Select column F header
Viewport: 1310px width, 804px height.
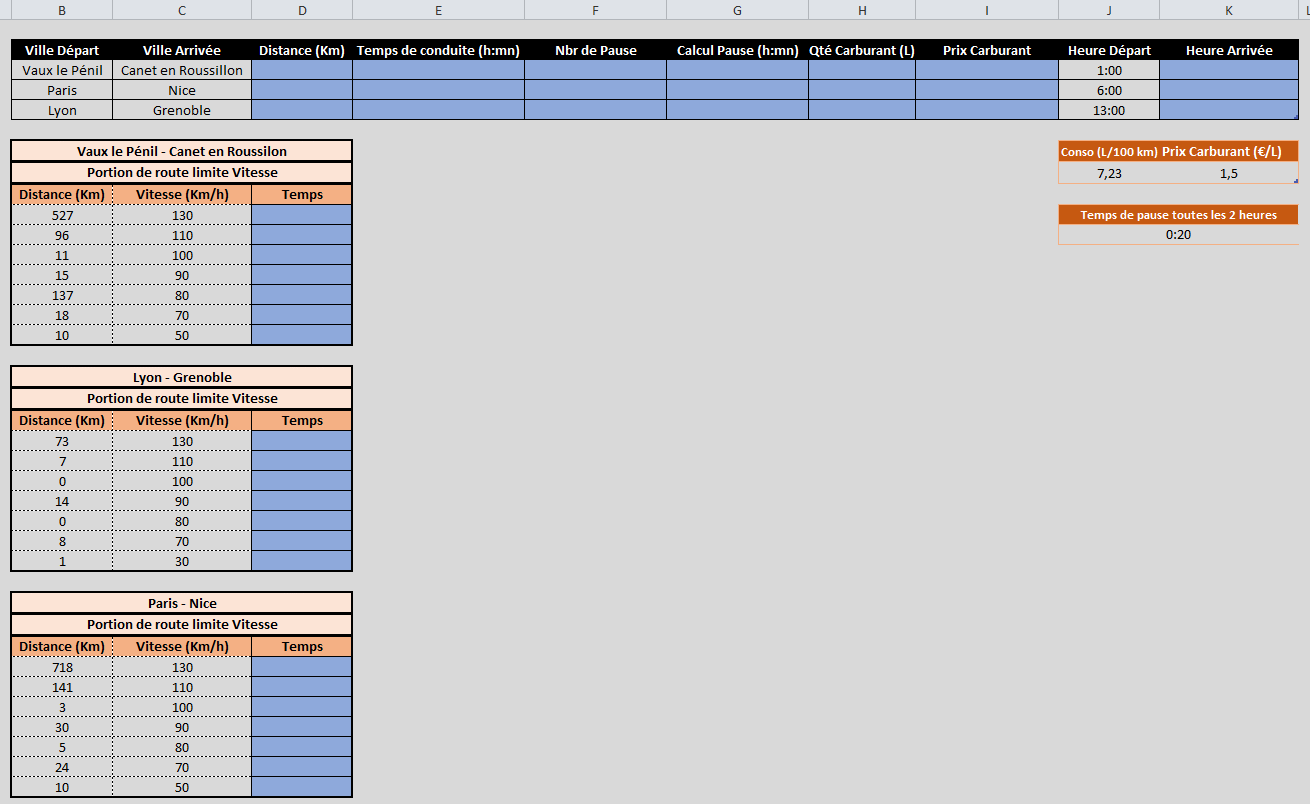tap(596, 10)
